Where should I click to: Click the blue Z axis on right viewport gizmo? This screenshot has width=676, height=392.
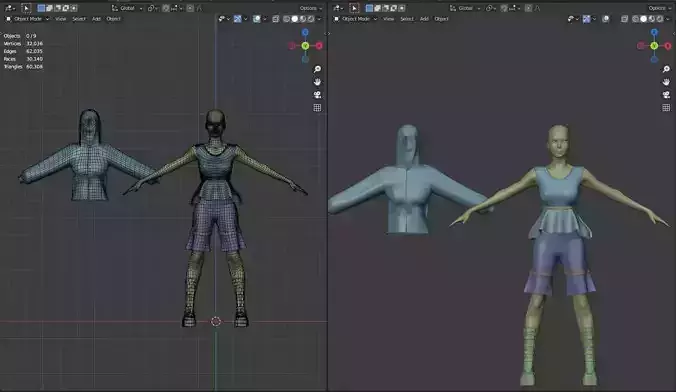pos(654,32)
